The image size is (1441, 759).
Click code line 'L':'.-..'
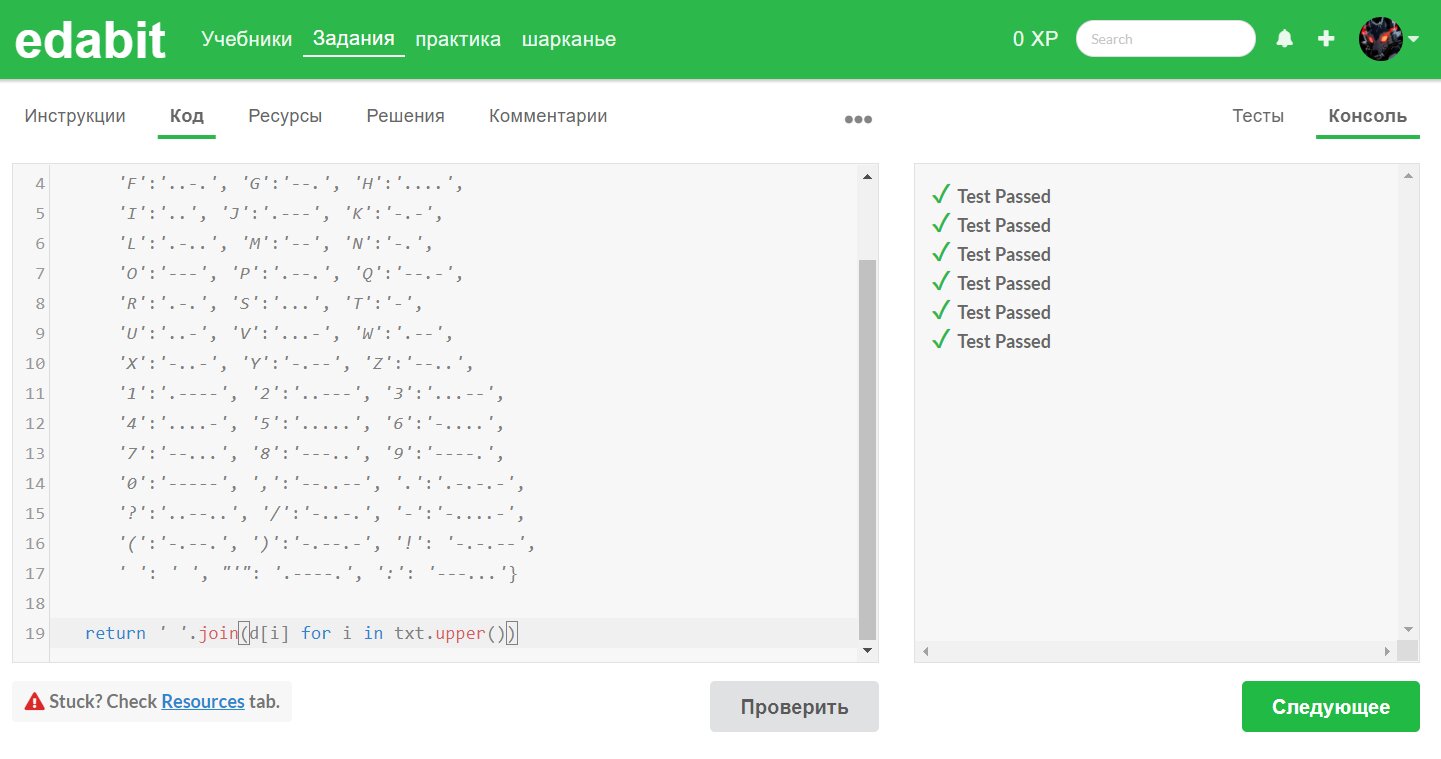coord(274,243)
